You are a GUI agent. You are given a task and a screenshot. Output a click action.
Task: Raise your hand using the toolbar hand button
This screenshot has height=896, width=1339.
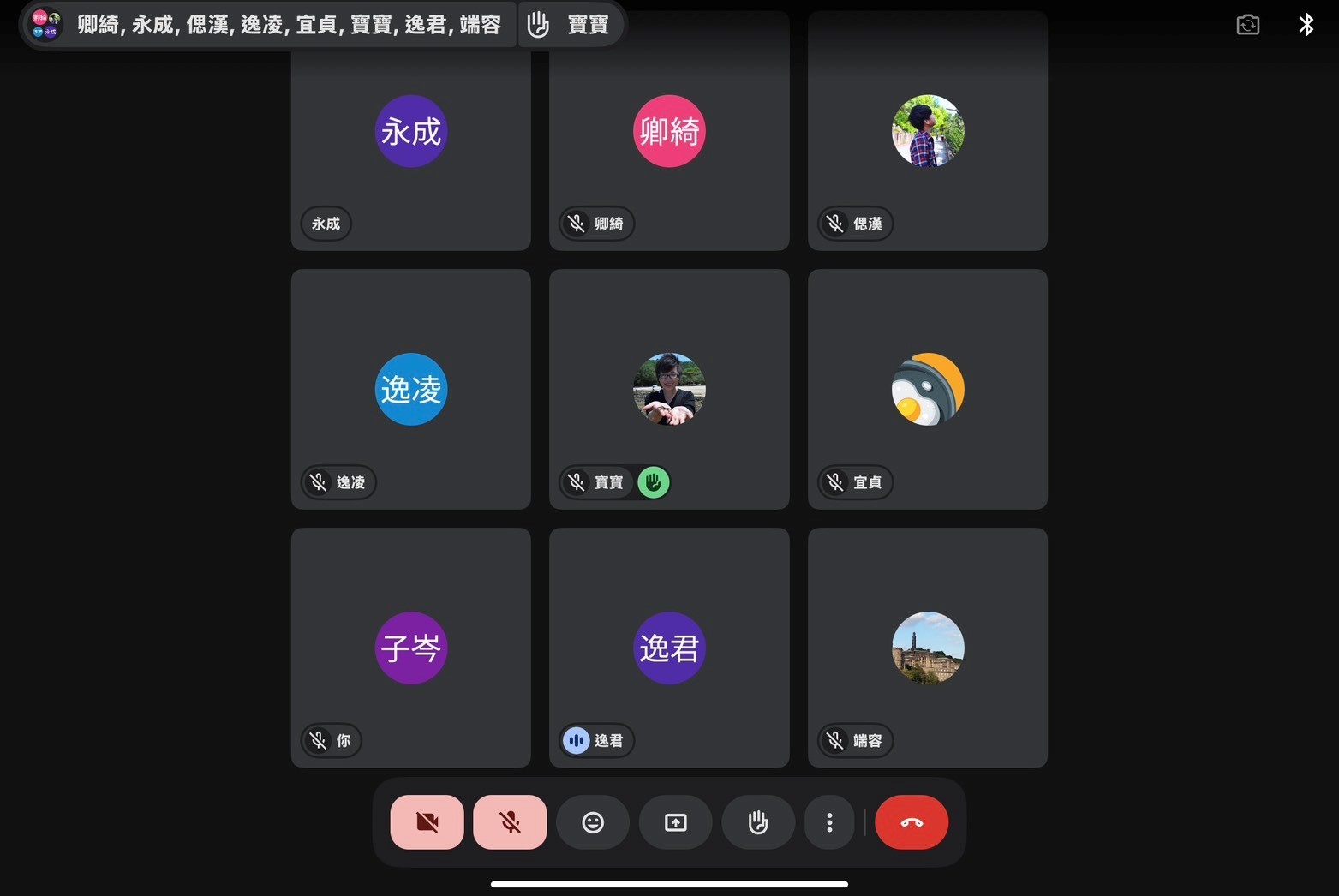(758, 822)
